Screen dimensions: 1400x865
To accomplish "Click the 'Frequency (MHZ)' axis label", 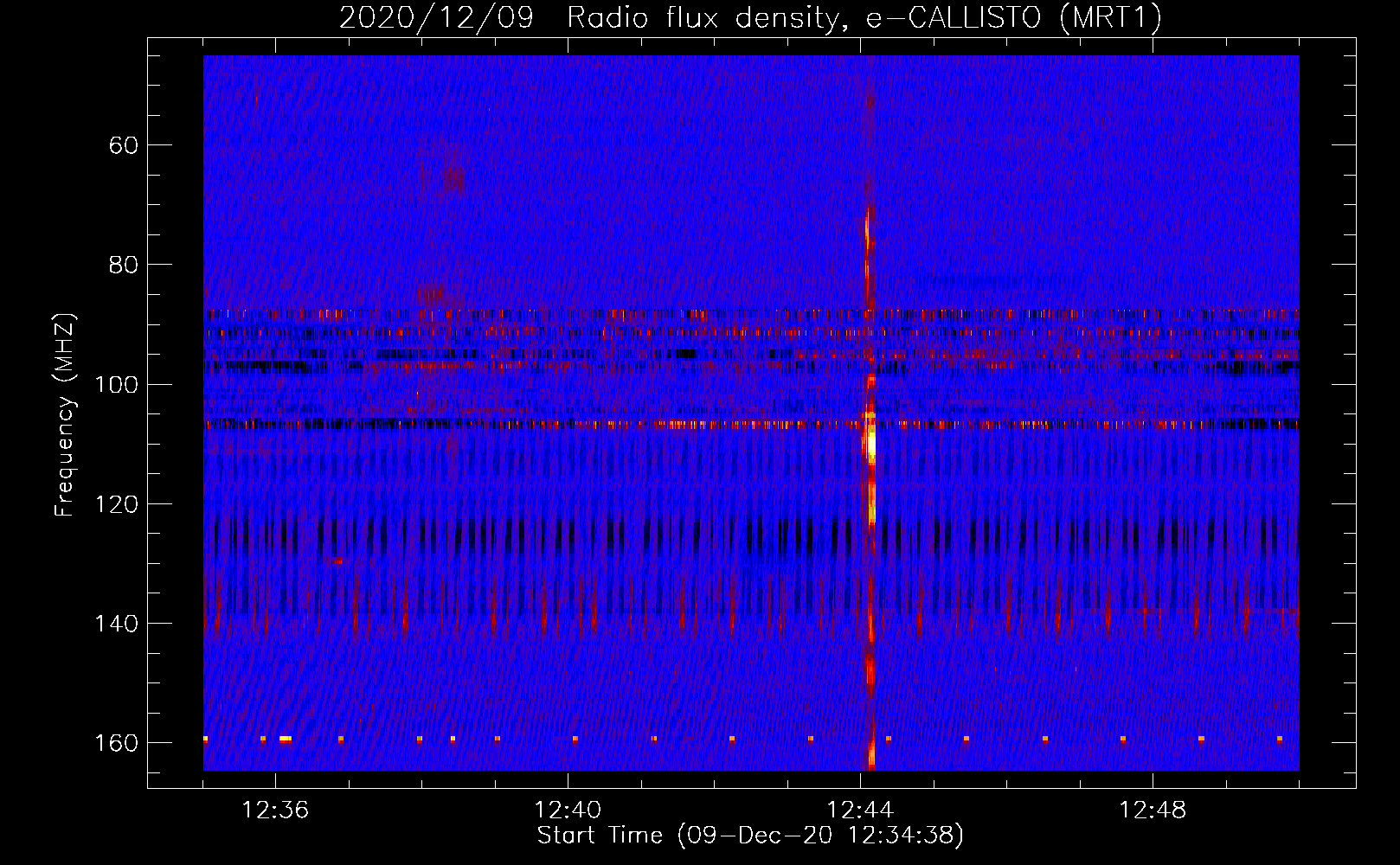I will coord(65,415).
